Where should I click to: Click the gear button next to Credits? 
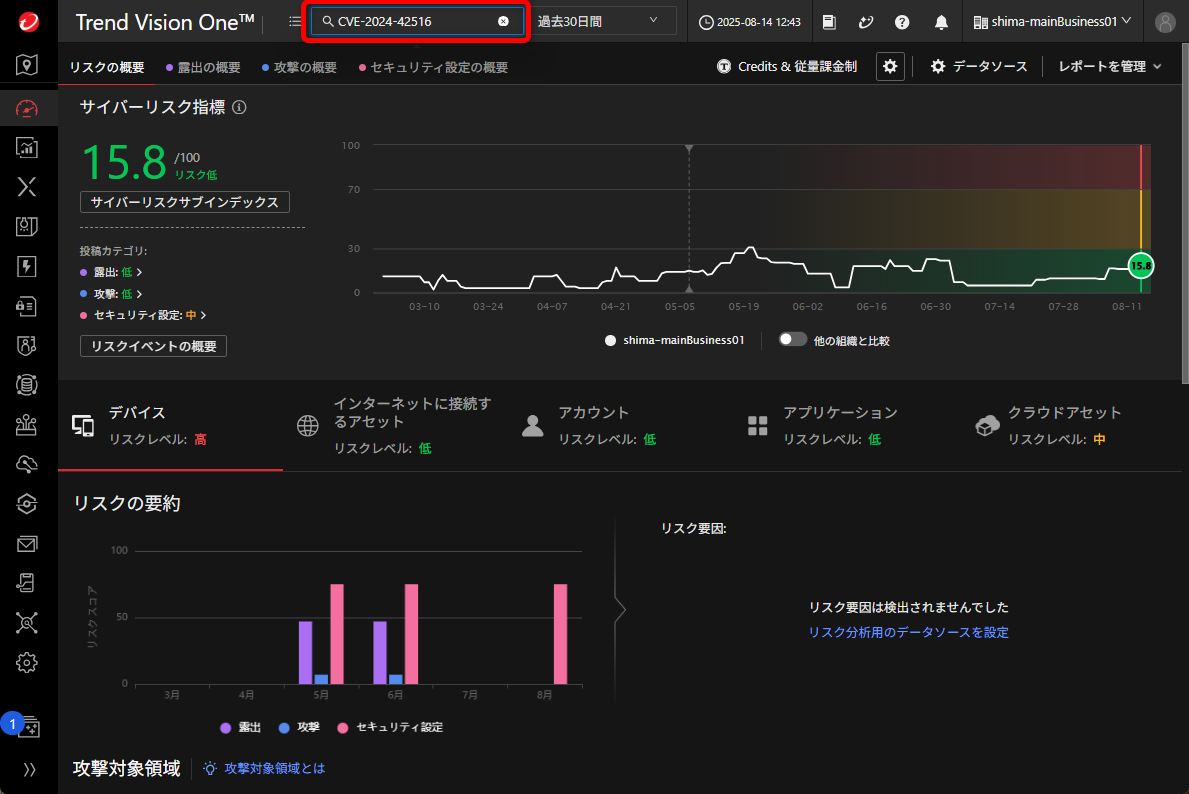[890, 67]
